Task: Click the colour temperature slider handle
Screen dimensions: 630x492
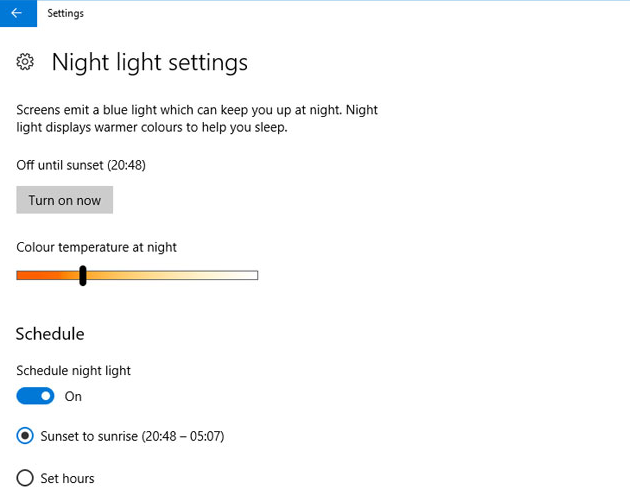Action: click(83, 275)
